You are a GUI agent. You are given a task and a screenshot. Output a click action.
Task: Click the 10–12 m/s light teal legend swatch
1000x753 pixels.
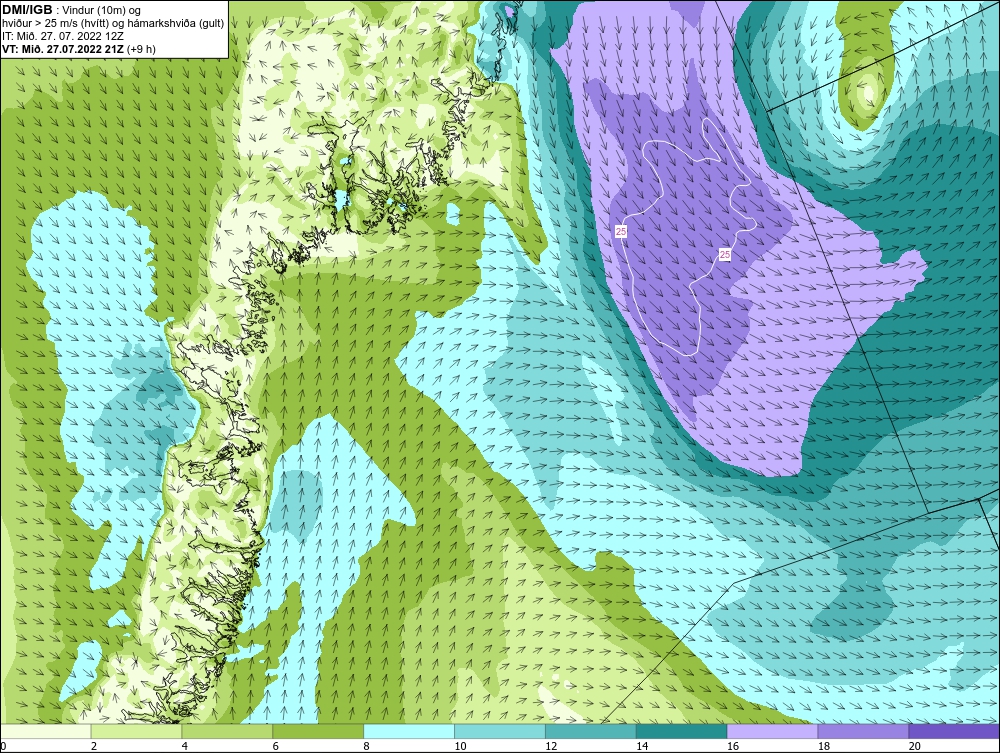(x=500, y=731)
